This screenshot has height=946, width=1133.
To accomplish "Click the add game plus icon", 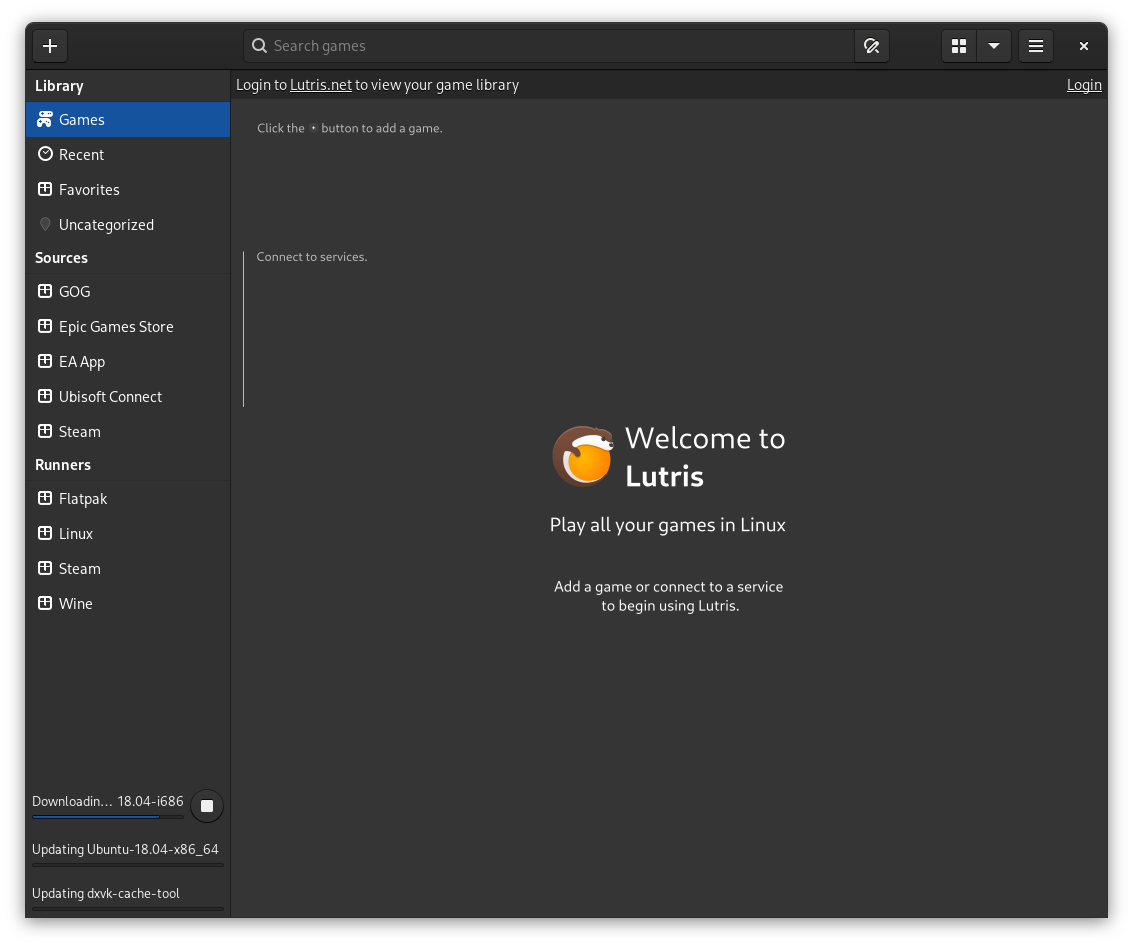I will point(50,45).
